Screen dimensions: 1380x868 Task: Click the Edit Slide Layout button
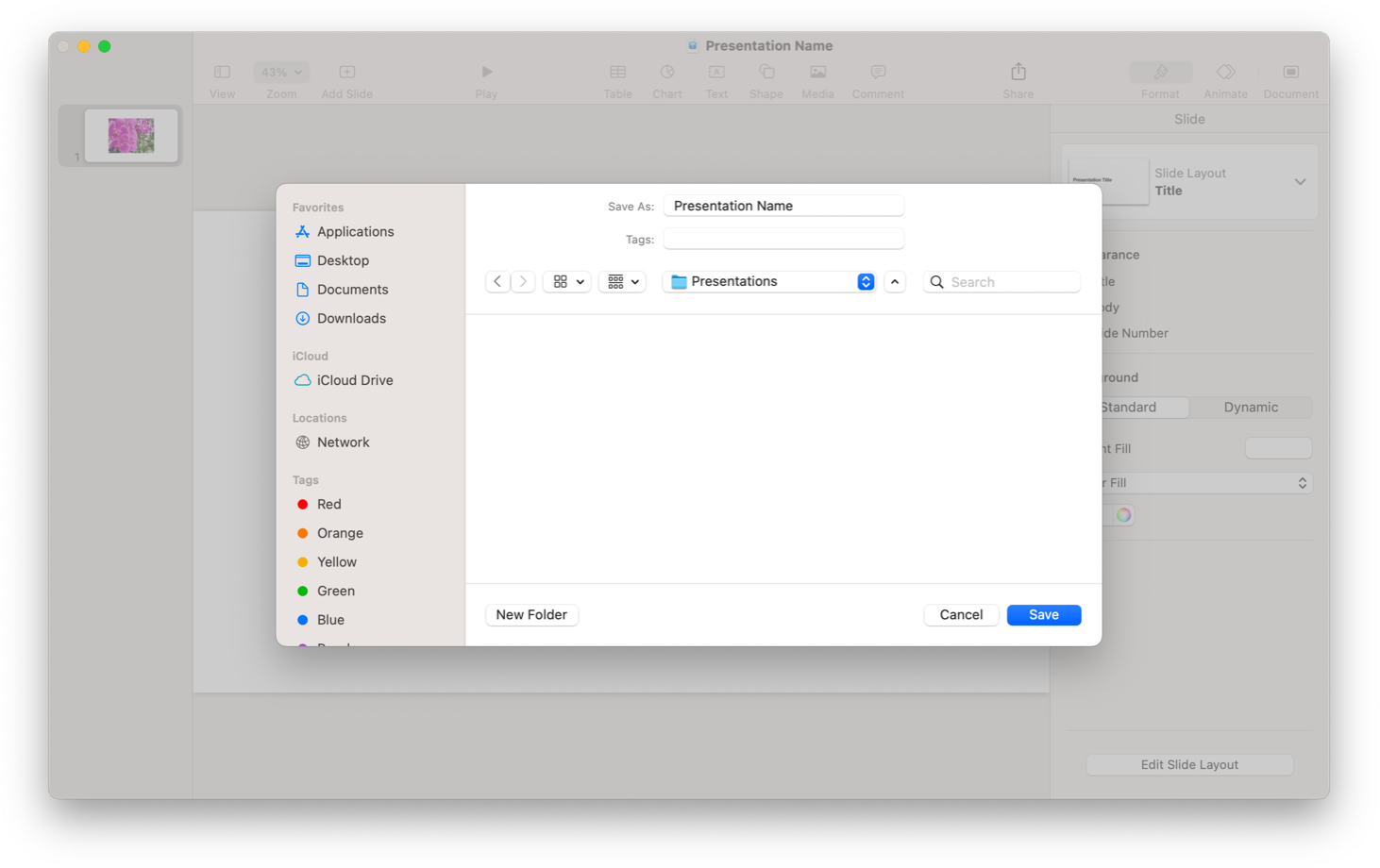coord(1189,765)
